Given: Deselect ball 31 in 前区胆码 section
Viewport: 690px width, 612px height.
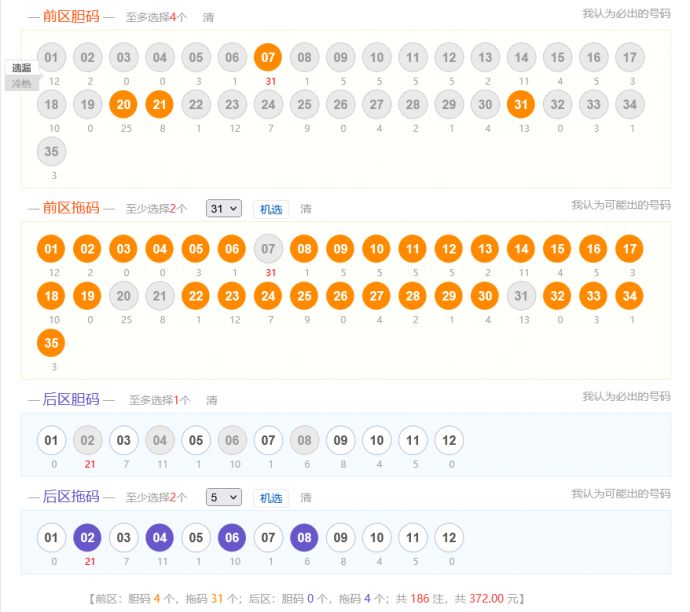Looking at the screenshot, I should coord(520,104).
